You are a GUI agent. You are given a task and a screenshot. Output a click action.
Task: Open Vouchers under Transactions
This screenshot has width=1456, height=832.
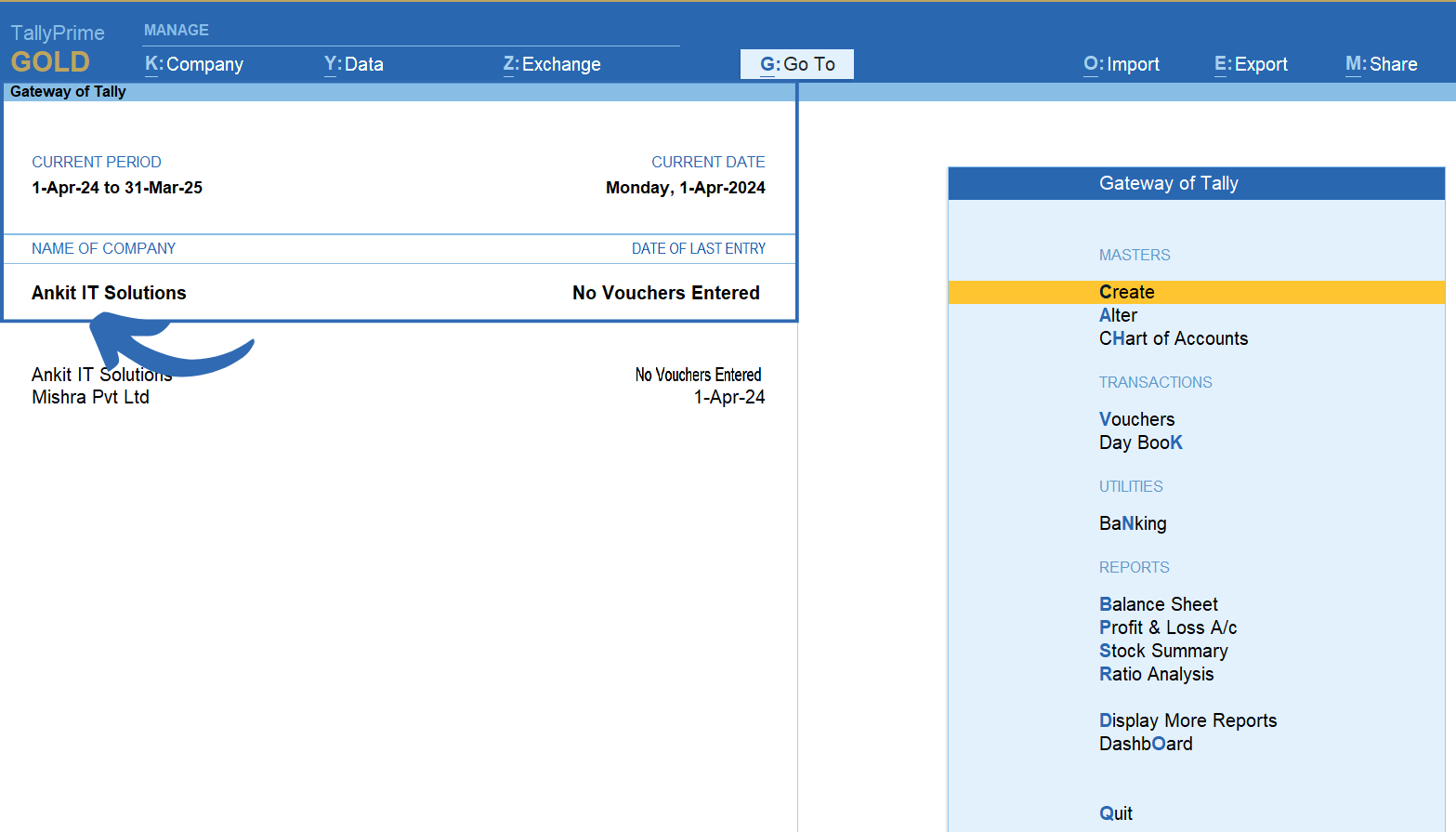click(x=1136, y=419)
